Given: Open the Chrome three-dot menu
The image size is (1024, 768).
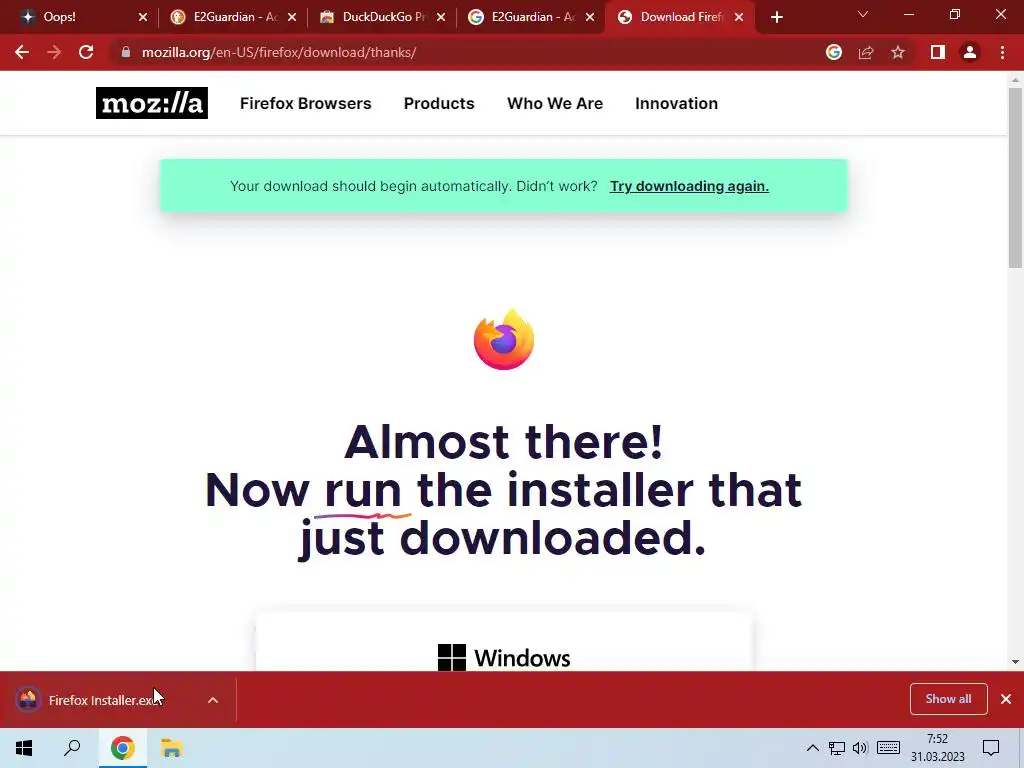Looking at the screenshot, I should 1002,52.
